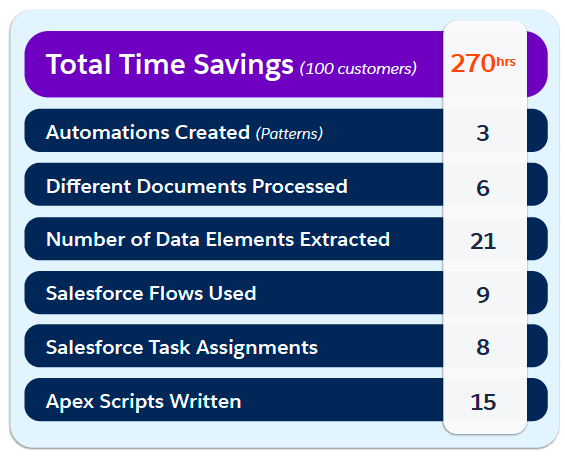Select the Apex Scripts Written value 15
Image resolution: width=565 pixels, height=459 pixels.
click(483, 402)
